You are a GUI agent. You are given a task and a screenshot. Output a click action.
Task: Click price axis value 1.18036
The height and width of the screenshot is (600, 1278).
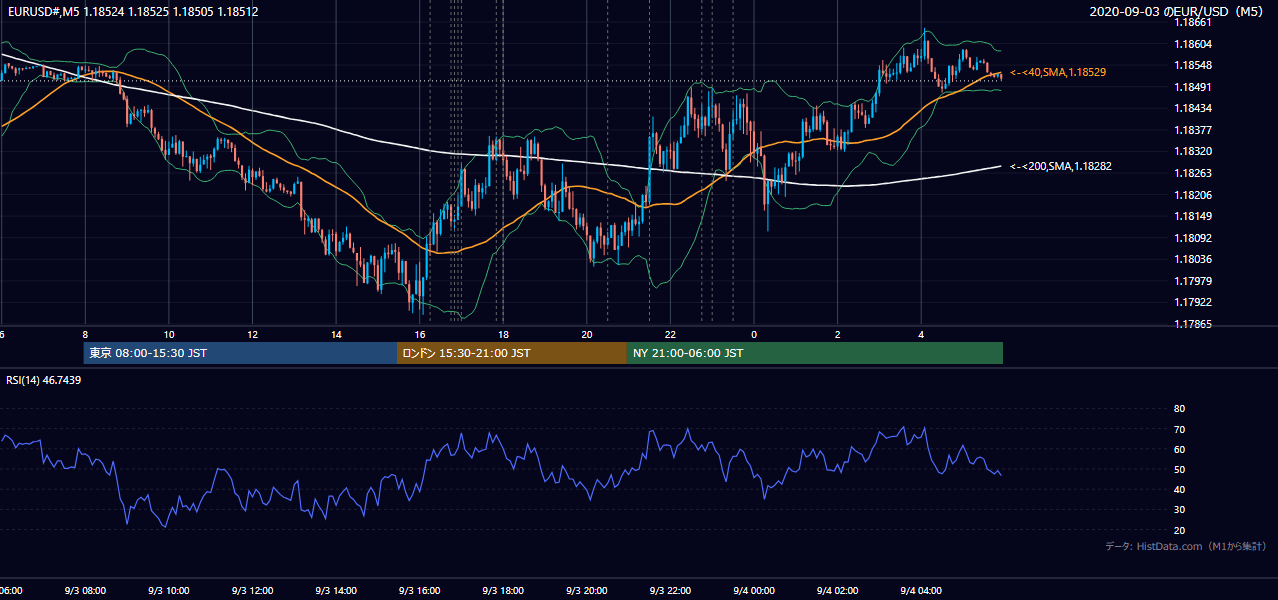pos(1192,260)
